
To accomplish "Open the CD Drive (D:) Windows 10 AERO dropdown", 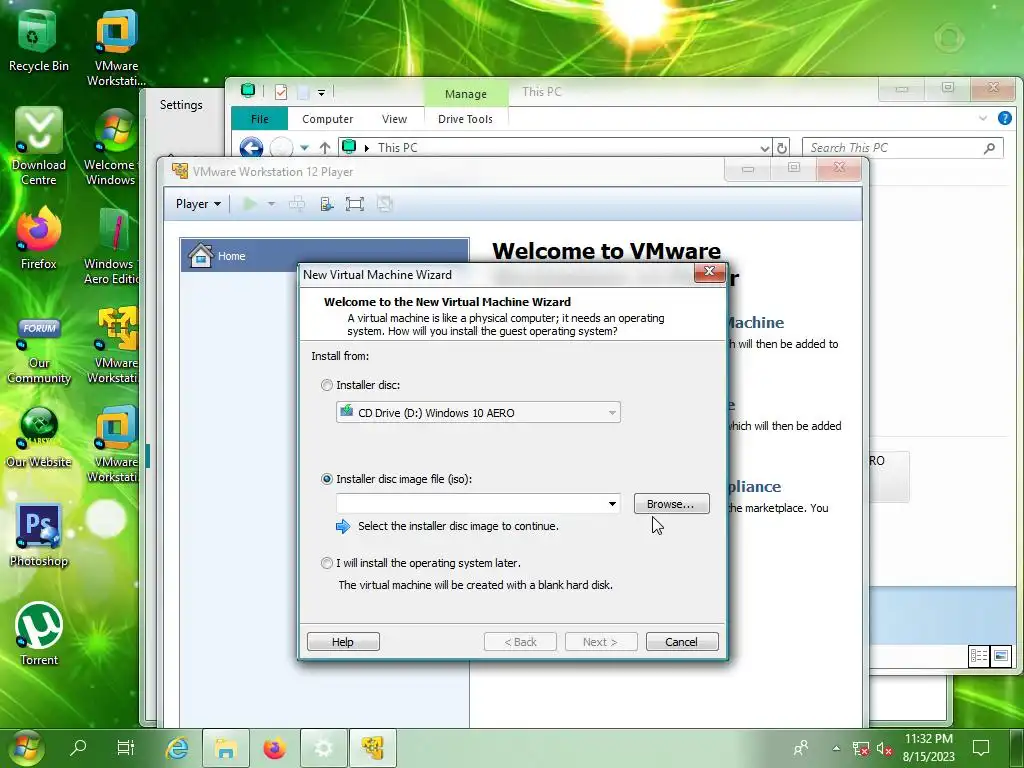I will pyautogui.click(x=478, y=413).
